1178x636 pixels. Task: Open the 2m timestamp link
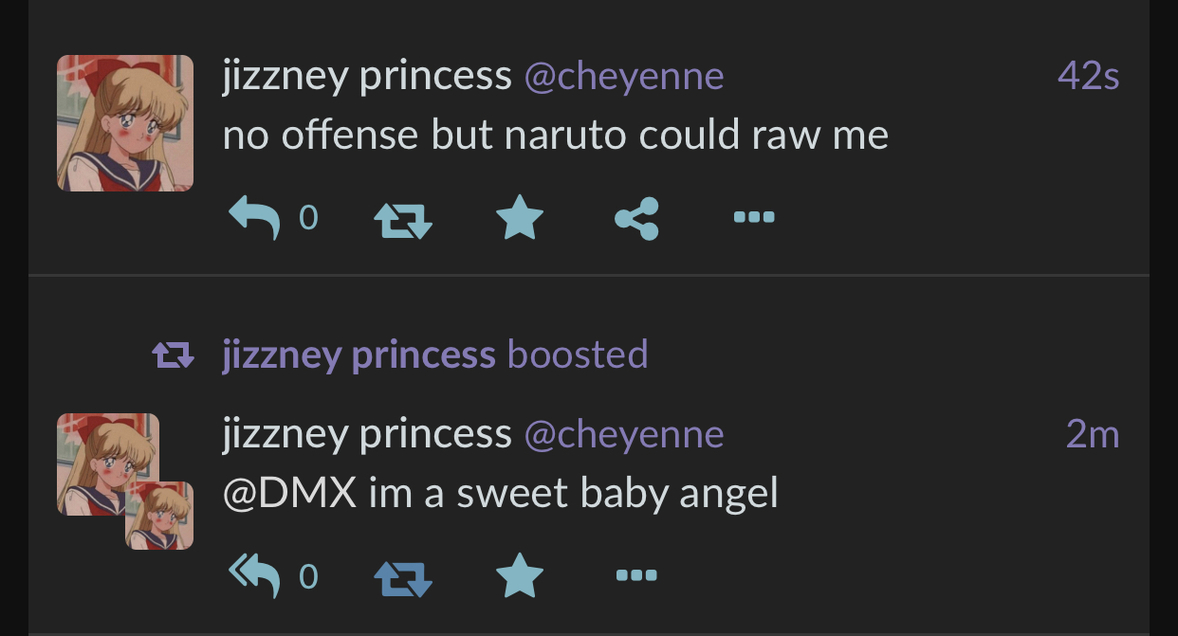click(x=1093, y=434)
